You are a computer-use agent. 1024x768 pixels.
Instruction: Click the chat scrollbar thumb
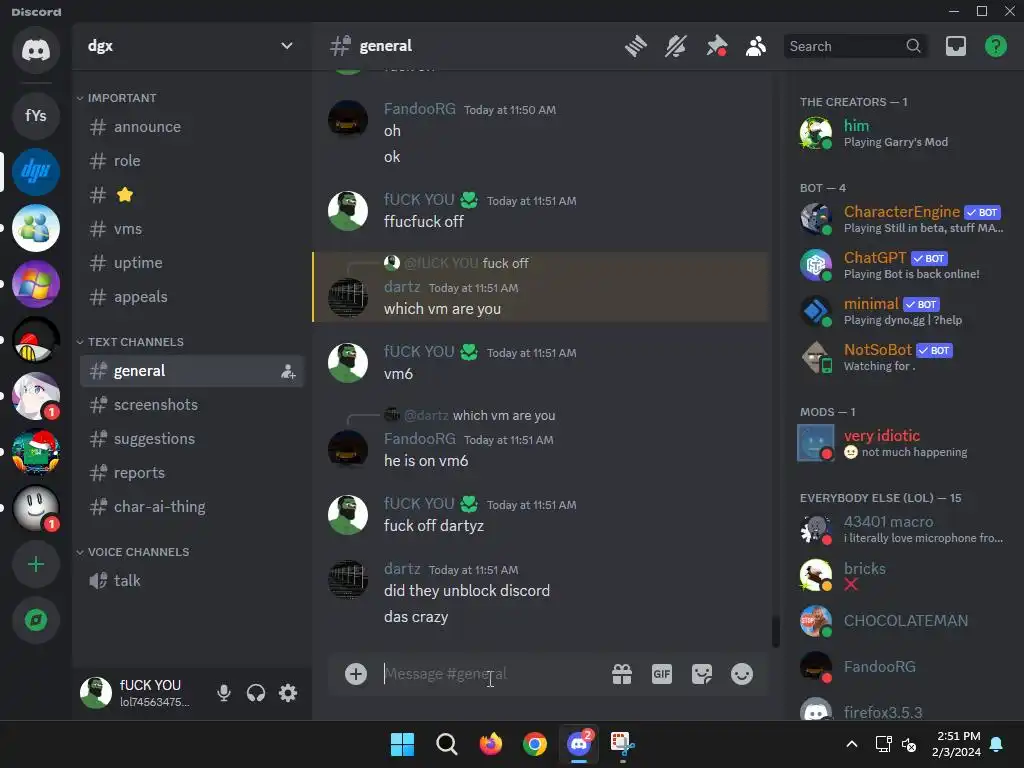click(x=776, y=632)
